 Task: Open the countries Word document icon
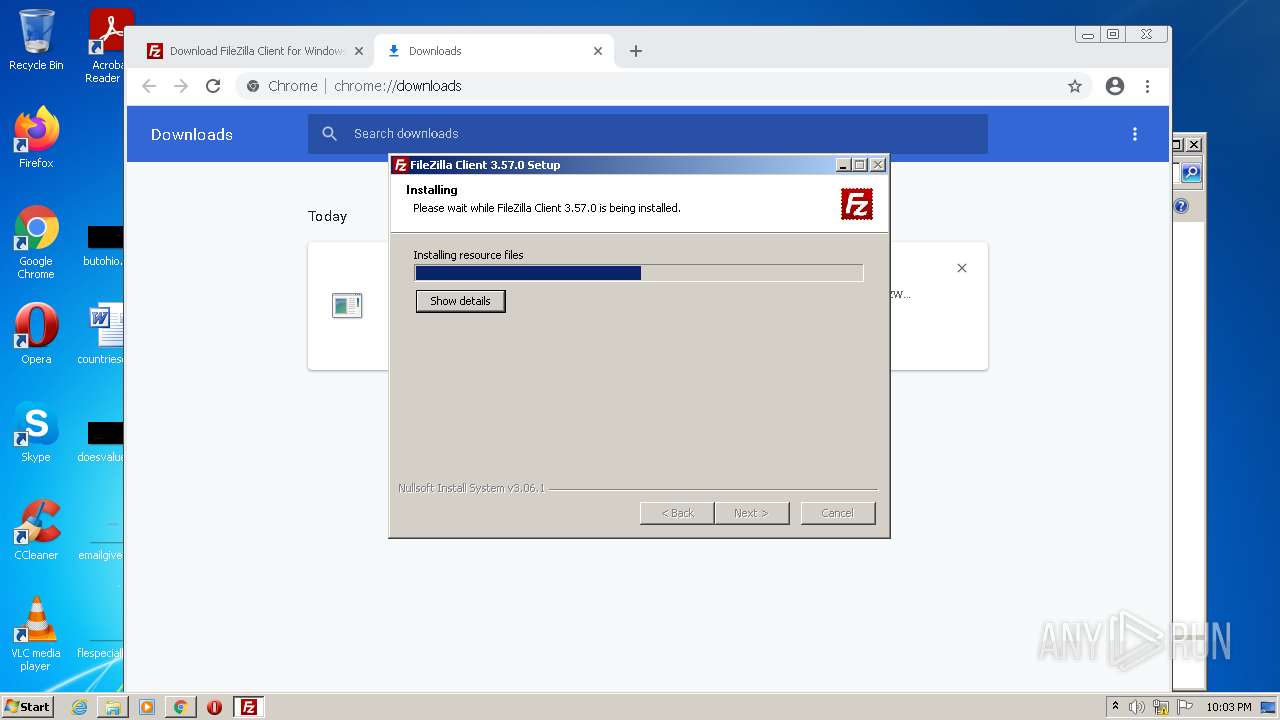(x=104, y=333)
